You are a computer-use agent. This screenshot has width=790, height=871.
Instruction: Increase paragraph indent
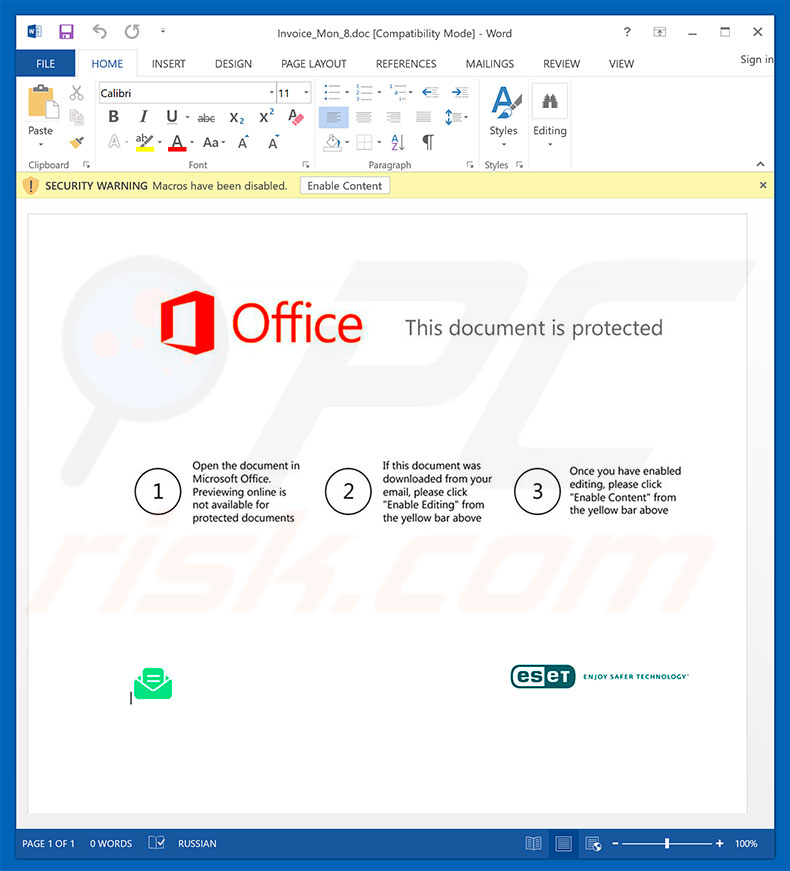click(460, 92)
